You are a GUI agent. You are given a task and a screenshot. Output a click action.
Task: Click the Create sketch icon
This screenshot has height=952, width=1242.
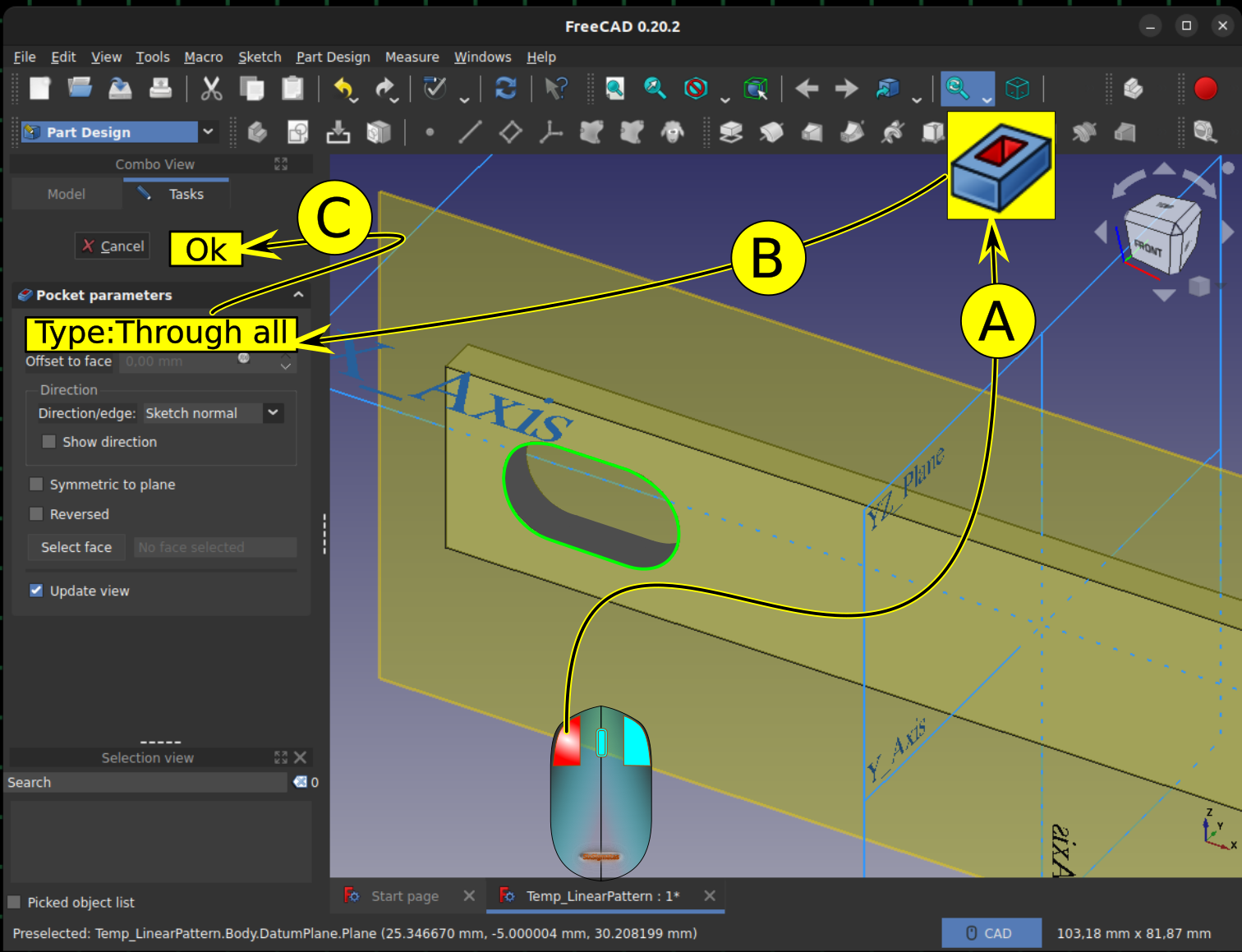298,131
